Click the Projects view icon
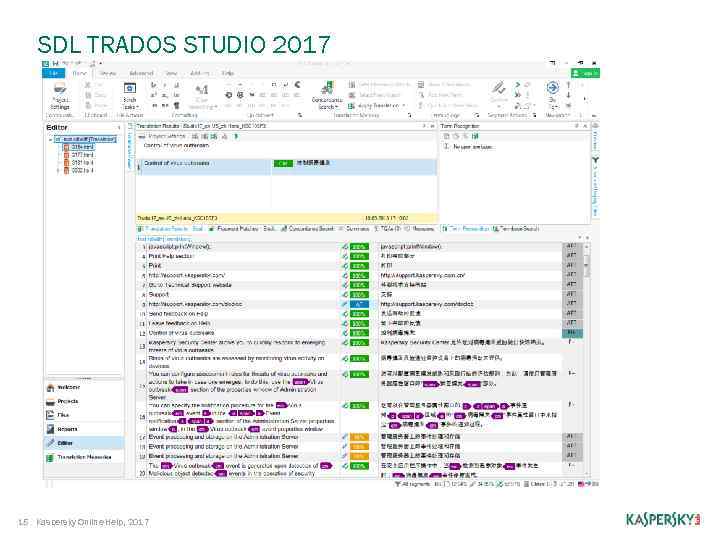 click(x=50, y=402)
